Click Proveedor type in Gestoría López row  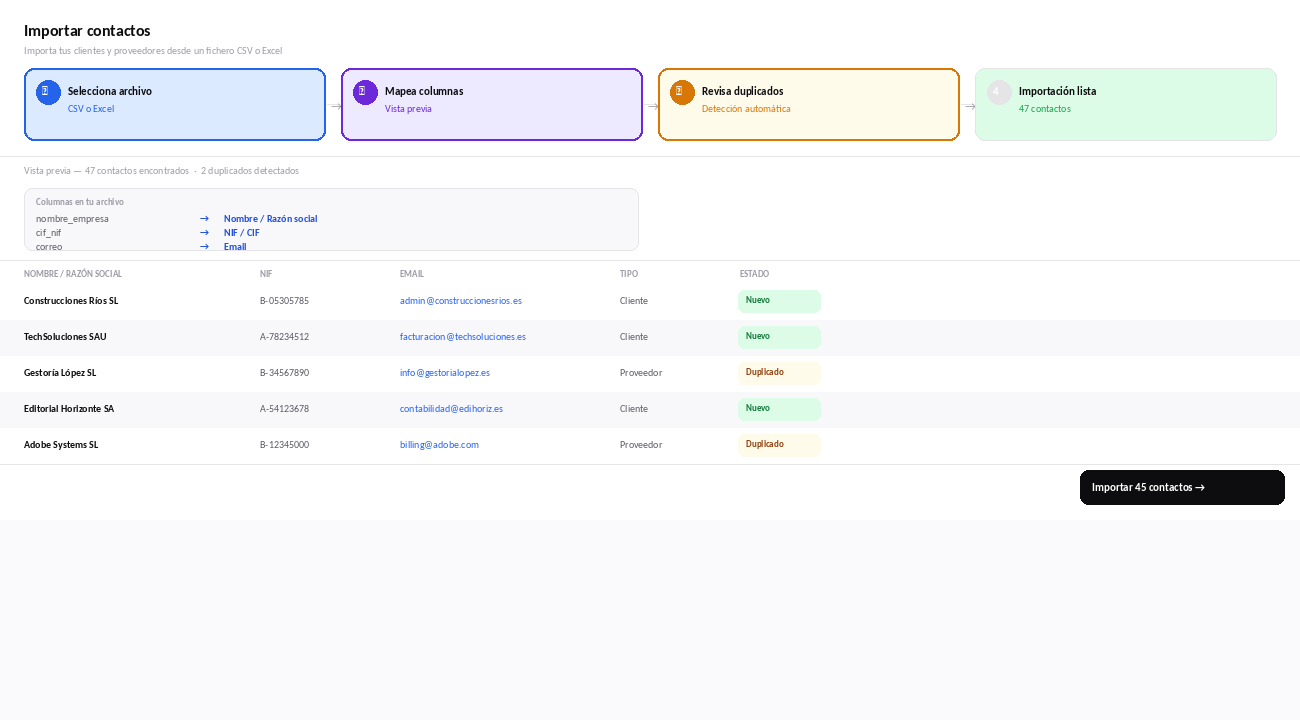(641, 372)
